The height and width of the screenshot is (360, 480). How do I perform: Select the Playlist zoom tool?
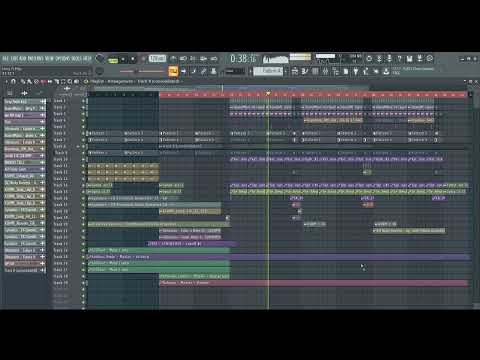pos(70,81)
